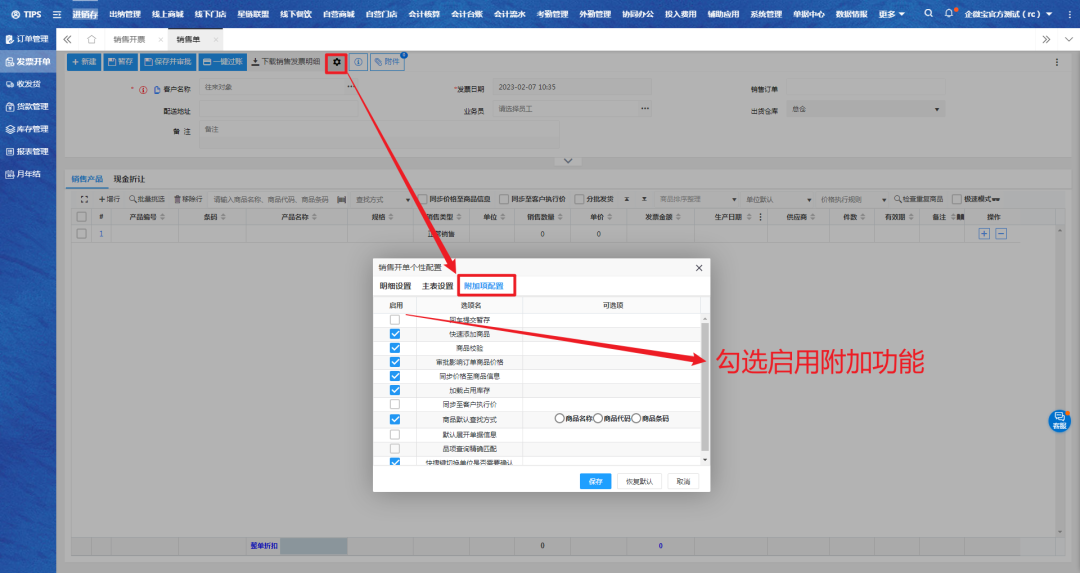Open the notification bell in top bar
The height and width of the screenshot is (573, 1080).
948,14
